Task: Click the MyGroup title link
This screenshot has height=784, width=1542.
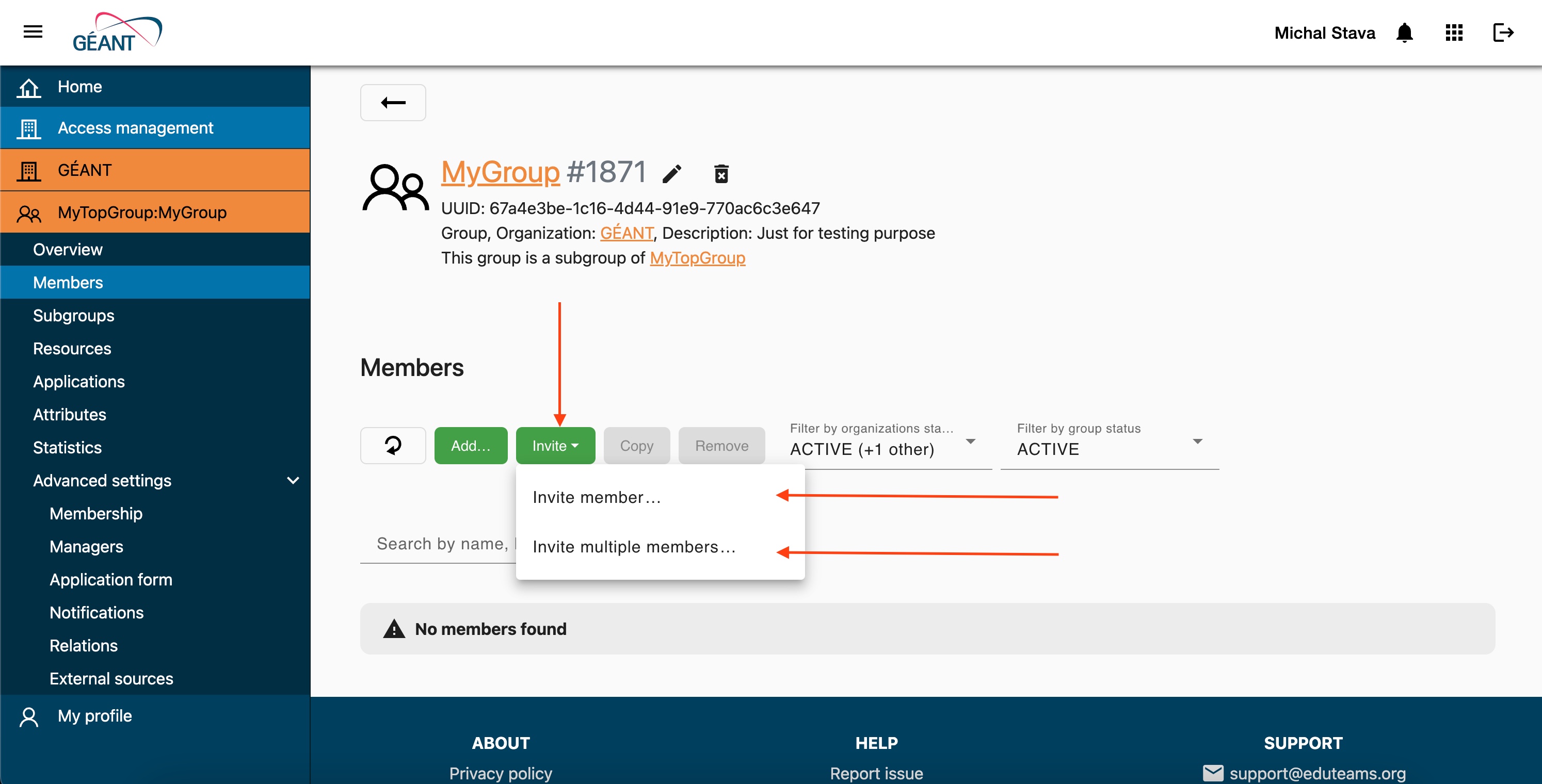Action: [x=501, y=172]
